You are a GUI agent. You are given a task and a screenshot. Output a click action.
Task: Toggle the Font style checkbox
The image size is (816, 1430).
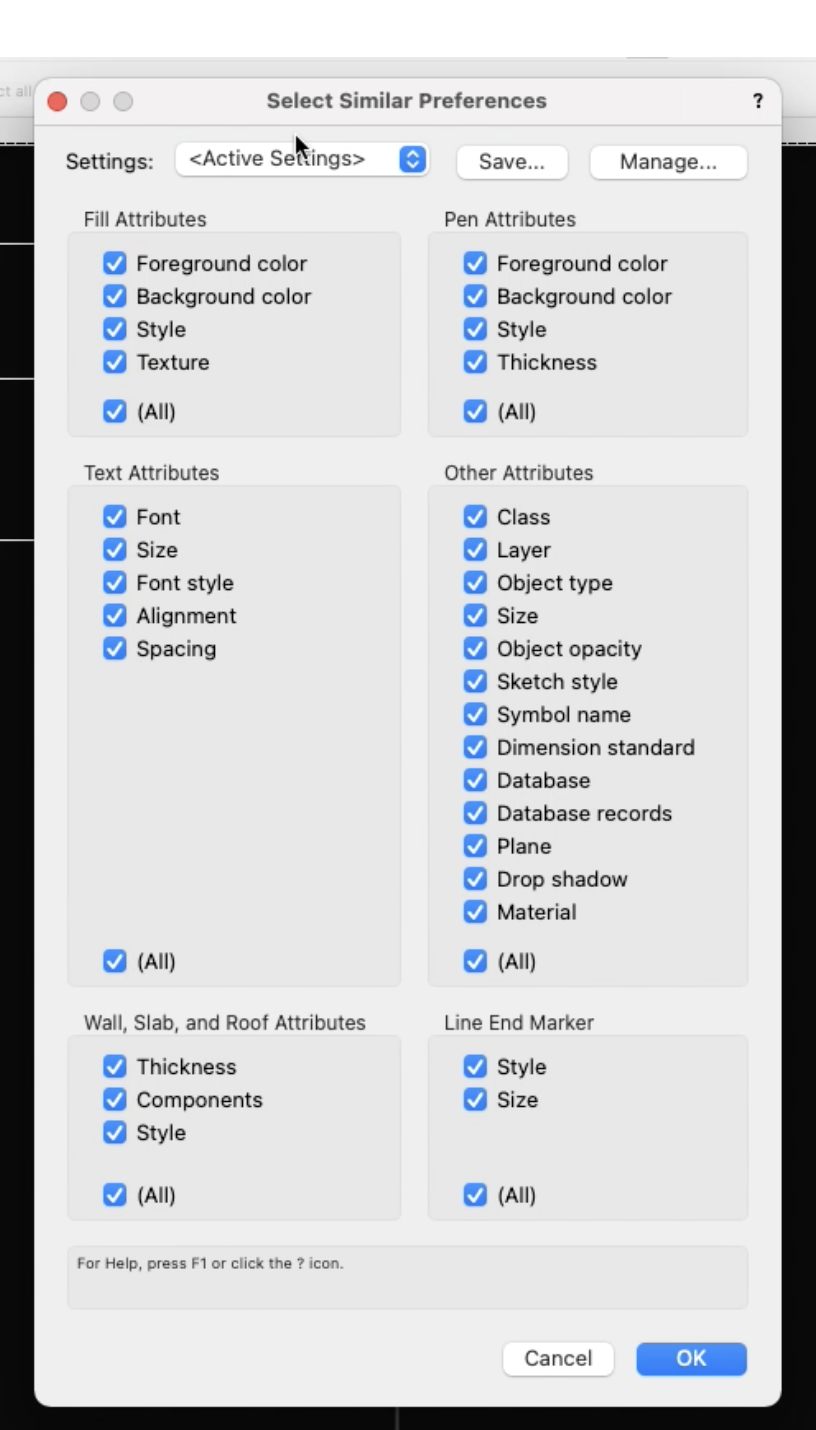pyautogui.click(x=115, y=583)
